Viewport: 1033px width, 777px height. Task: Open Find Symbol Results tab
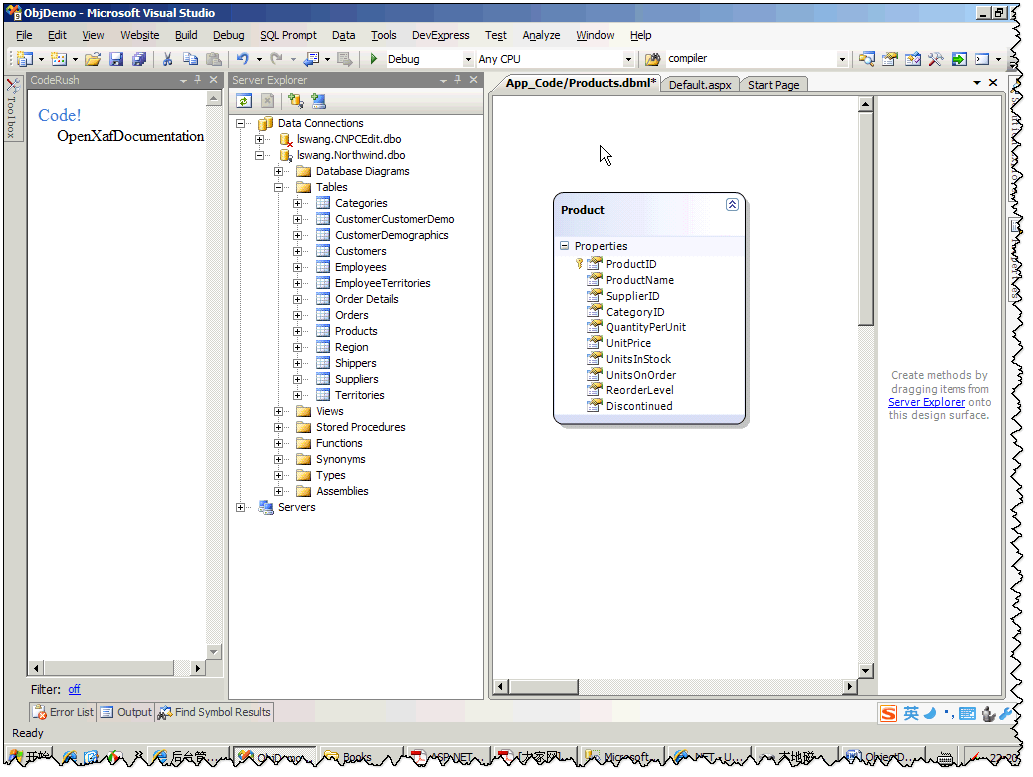(x=214, y=712)
